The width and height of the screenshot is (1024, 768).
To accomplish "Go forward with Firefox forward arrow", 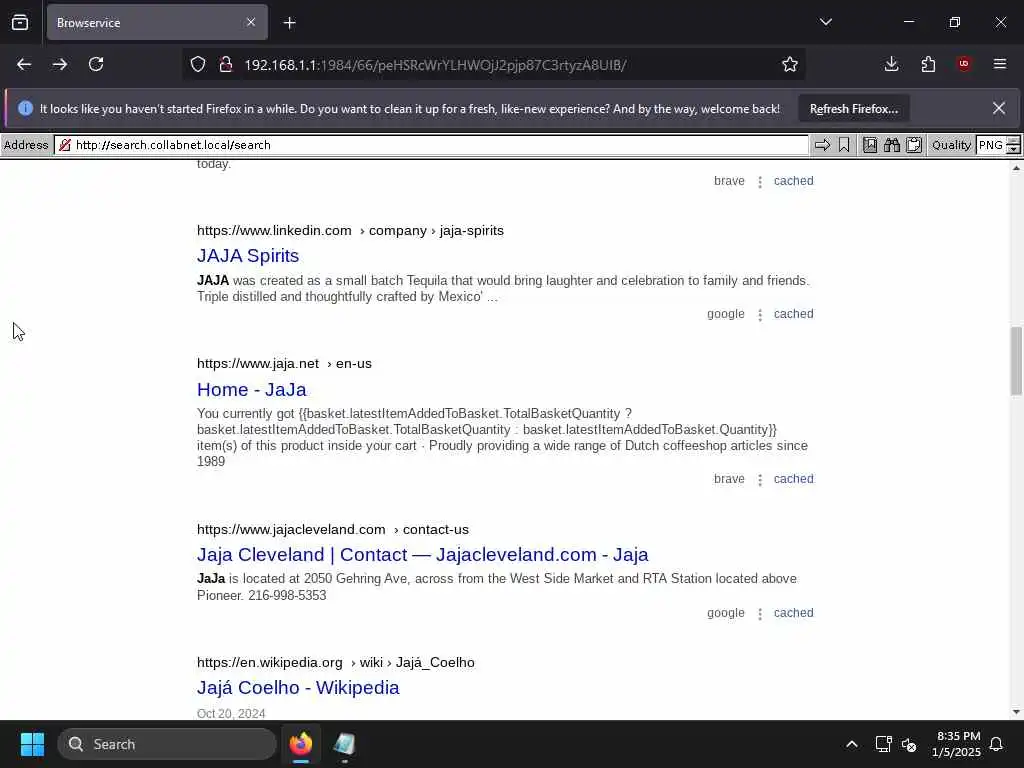I will (x=59, y=64).
